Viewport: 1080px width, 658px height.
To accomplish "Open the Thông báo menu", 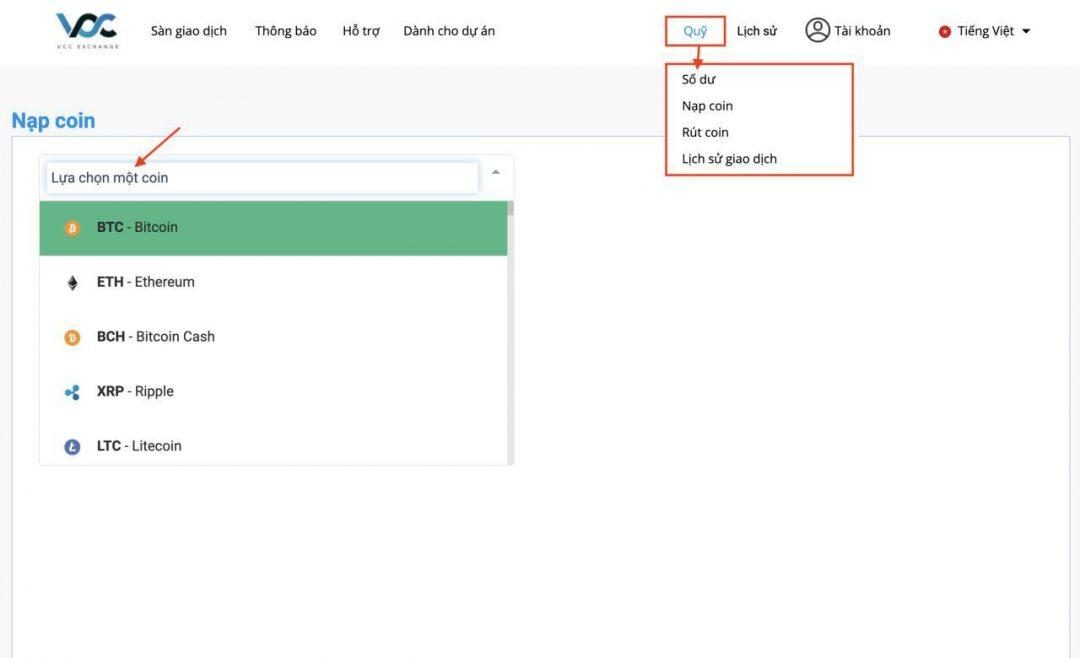I will (286, 31).
